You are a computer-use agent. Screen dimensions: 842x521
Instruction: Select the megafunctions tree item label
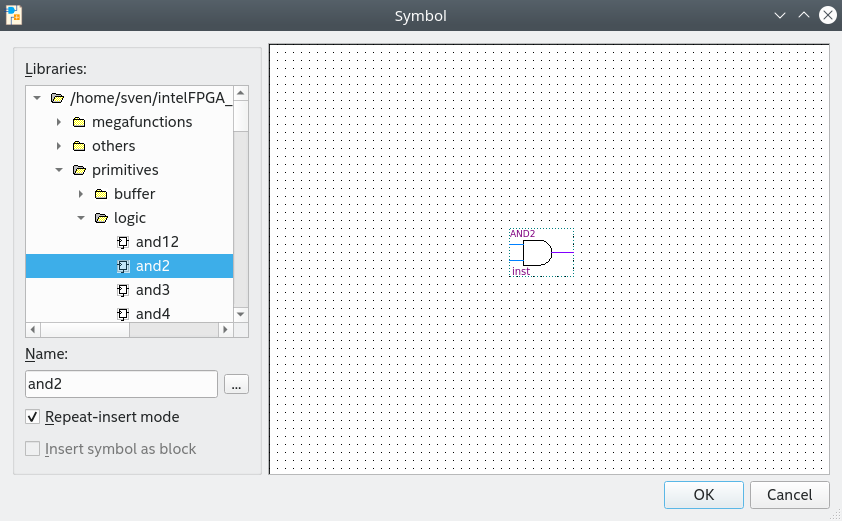(x=142, y=122)
